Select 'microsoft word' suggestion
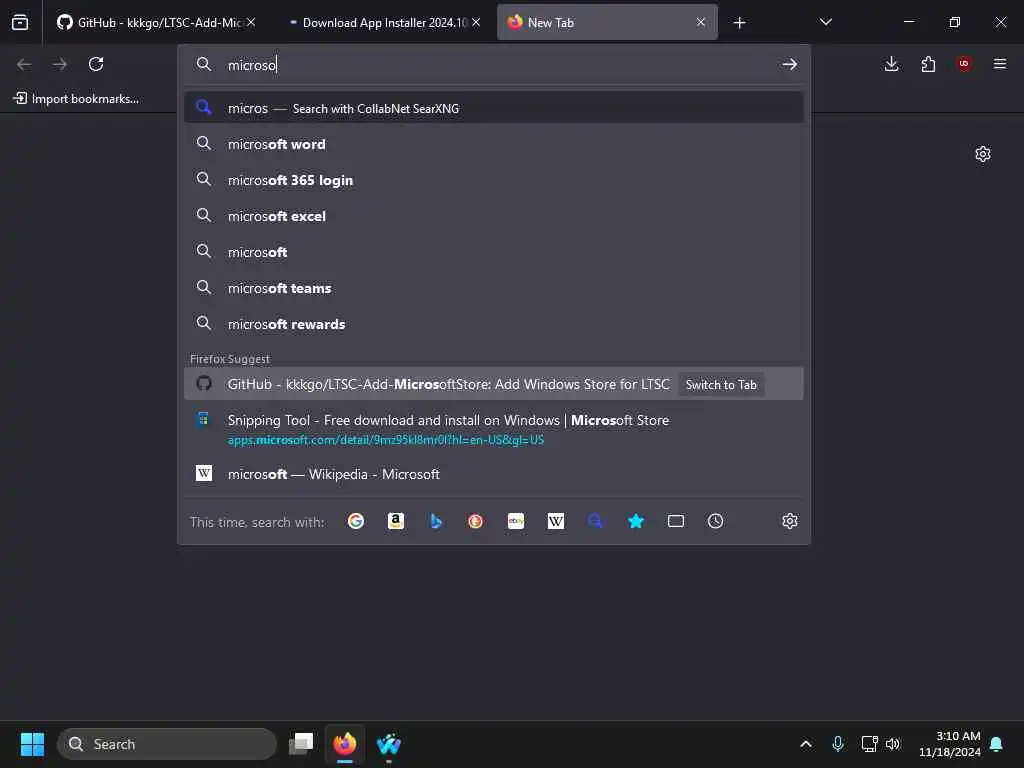Screen dimensions: 1024x768 tap(494, 144)
